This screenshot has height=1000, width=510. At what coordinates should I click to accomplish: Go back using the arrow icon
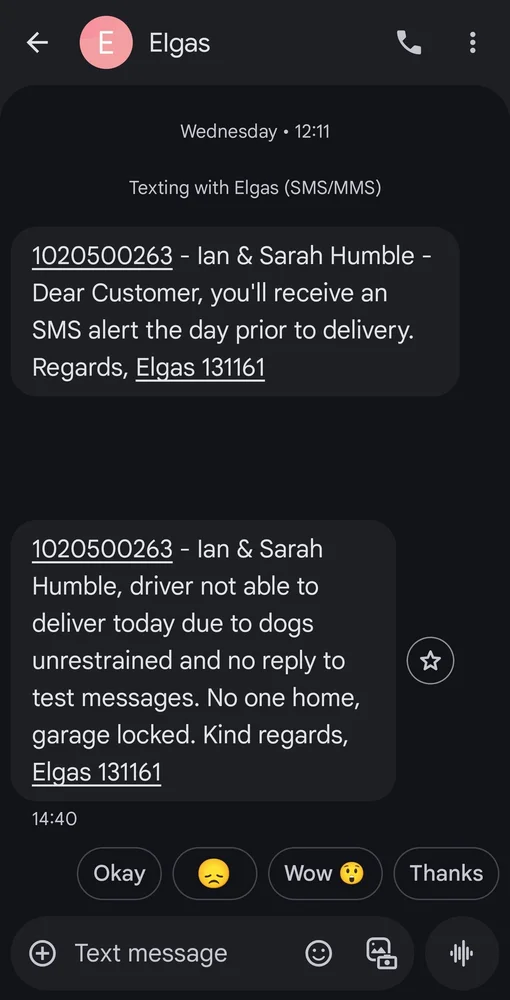[37, 43]
